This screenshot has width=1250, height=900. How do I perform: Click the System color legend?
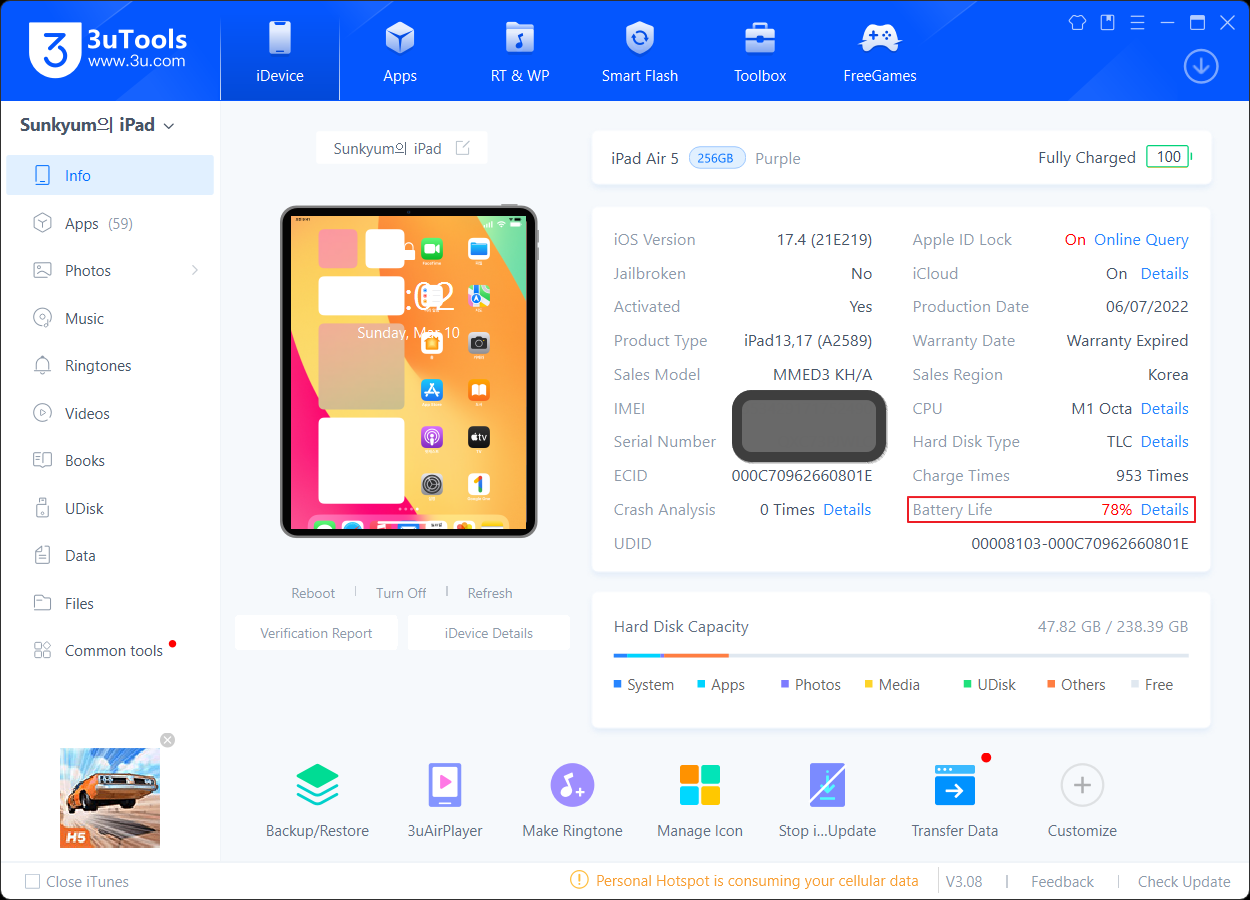644,685
